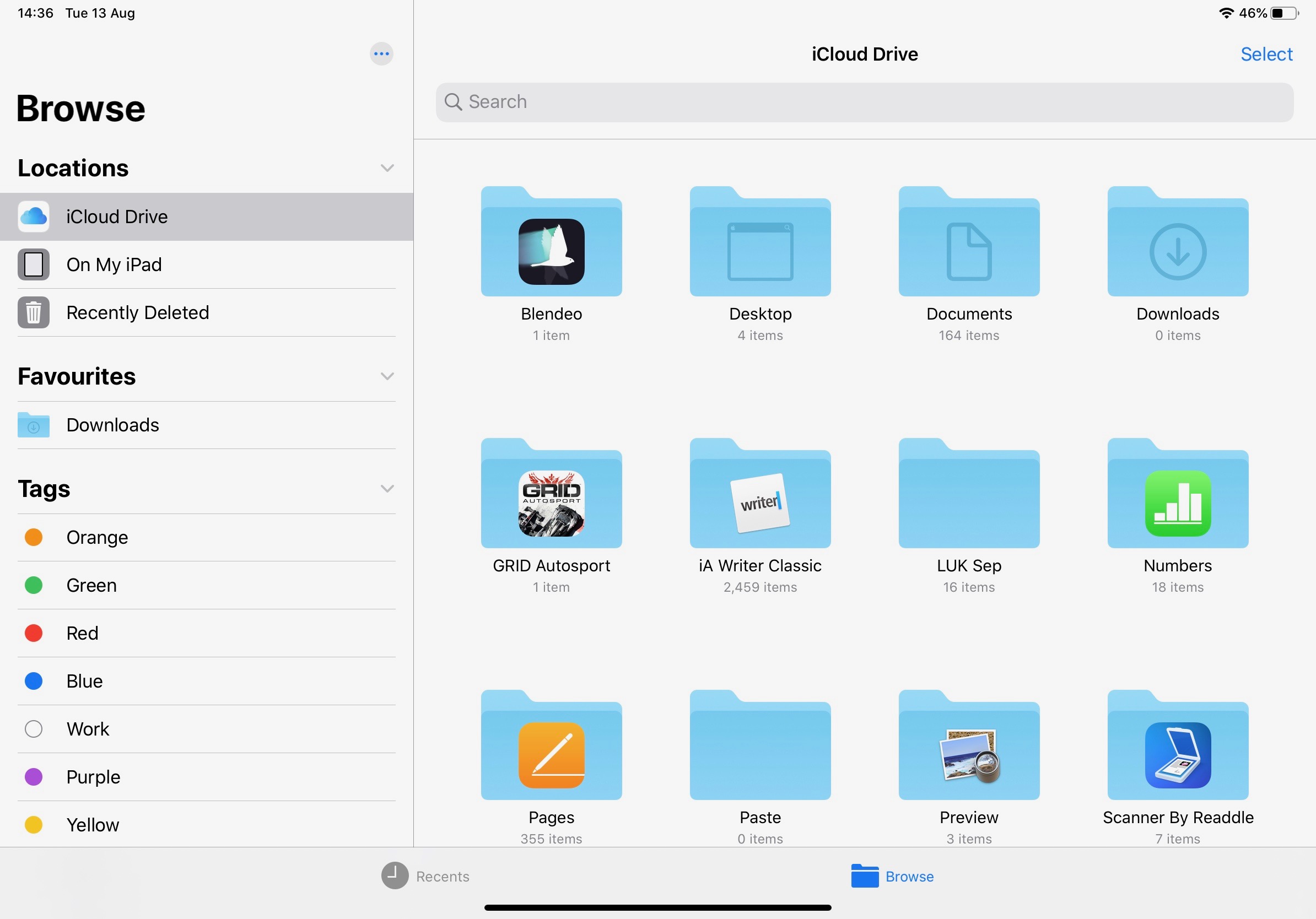Select the Yellow tag dot

tap(33, 825)
